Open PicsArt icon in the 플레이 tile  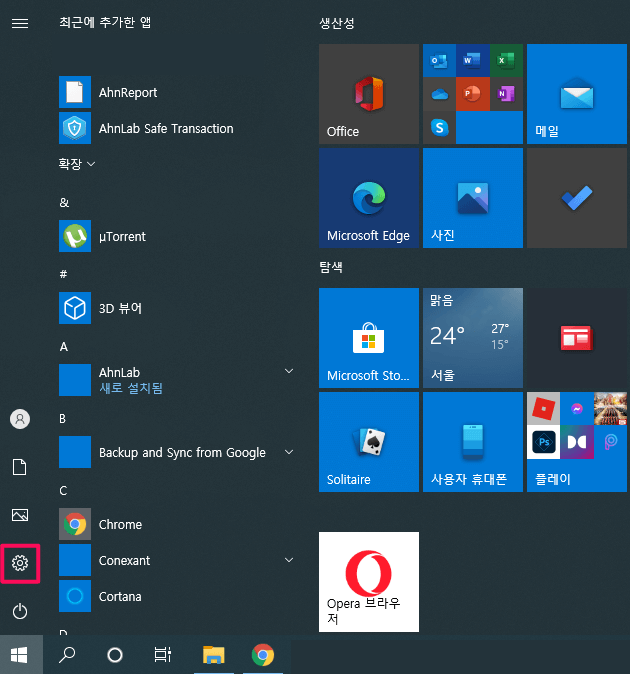point(610,442)
